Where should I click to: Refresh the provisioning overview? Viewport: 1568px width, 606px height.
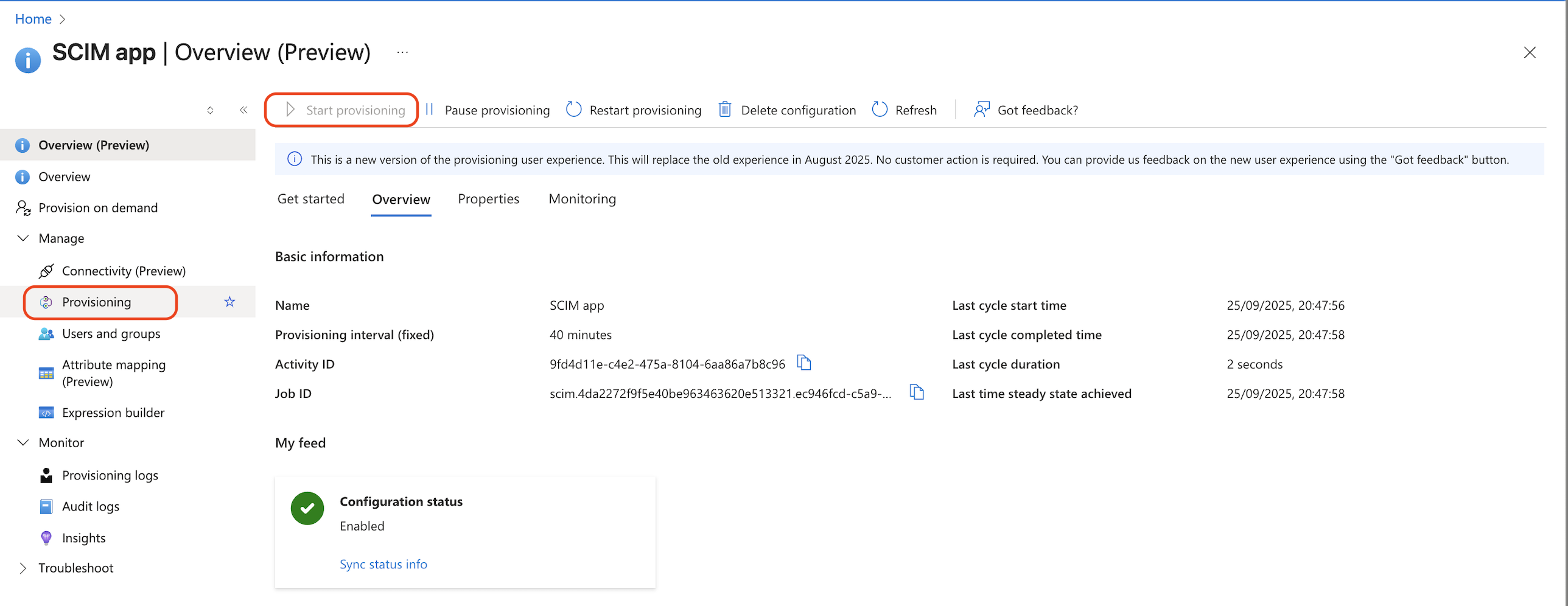904,110
